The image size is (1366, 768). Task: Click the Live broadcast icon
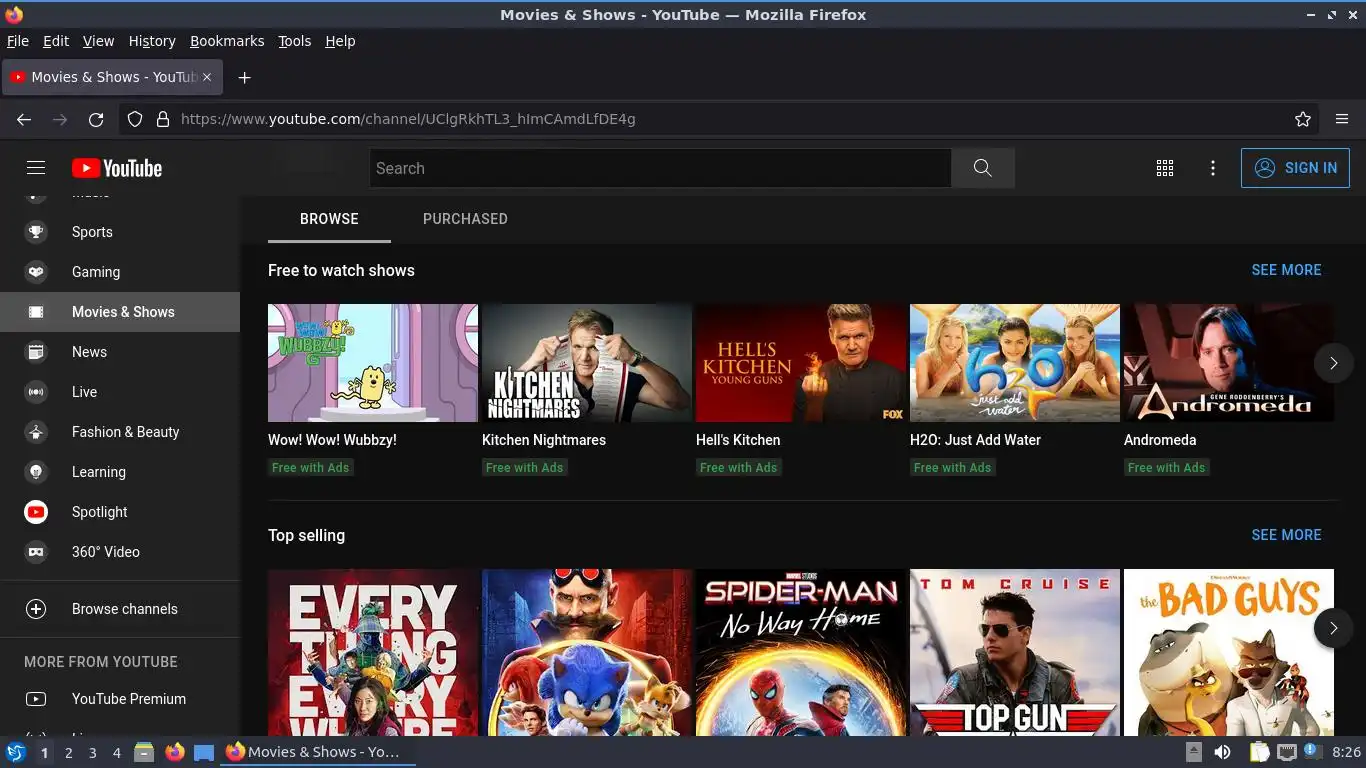coord(36,392)
